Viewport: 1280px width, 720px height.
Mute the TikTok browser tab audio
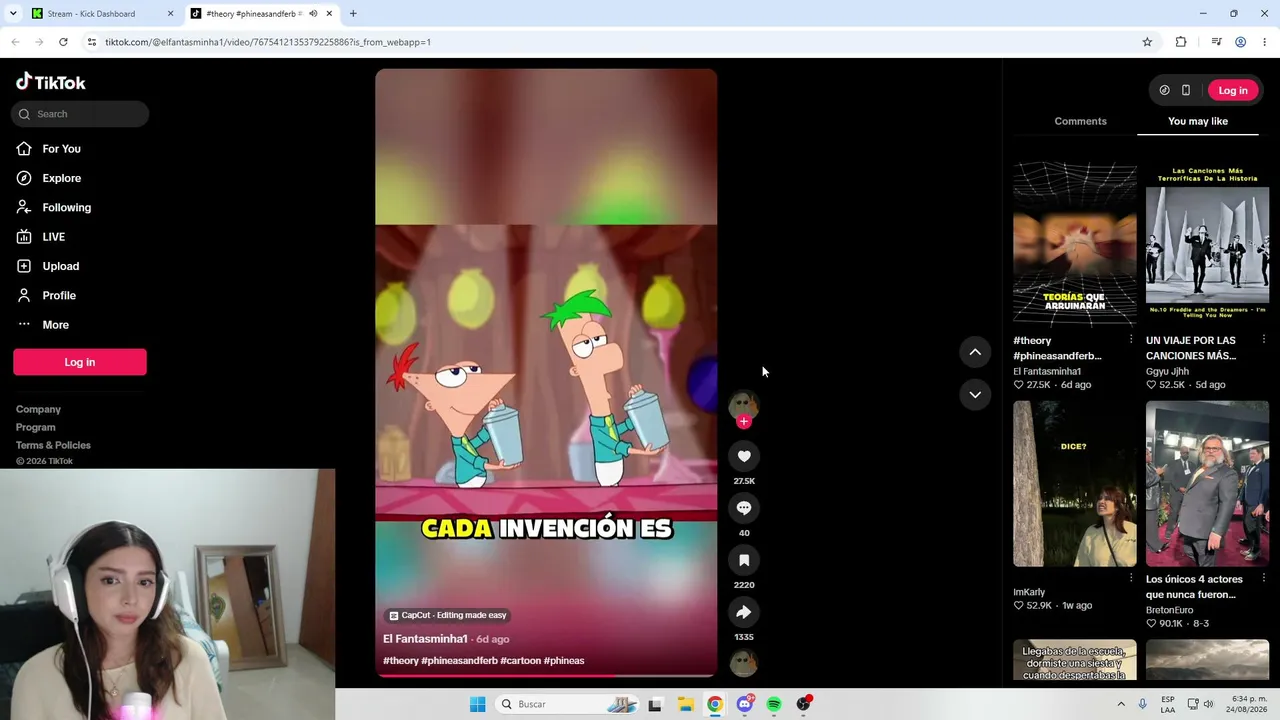[x=313, y=14]
